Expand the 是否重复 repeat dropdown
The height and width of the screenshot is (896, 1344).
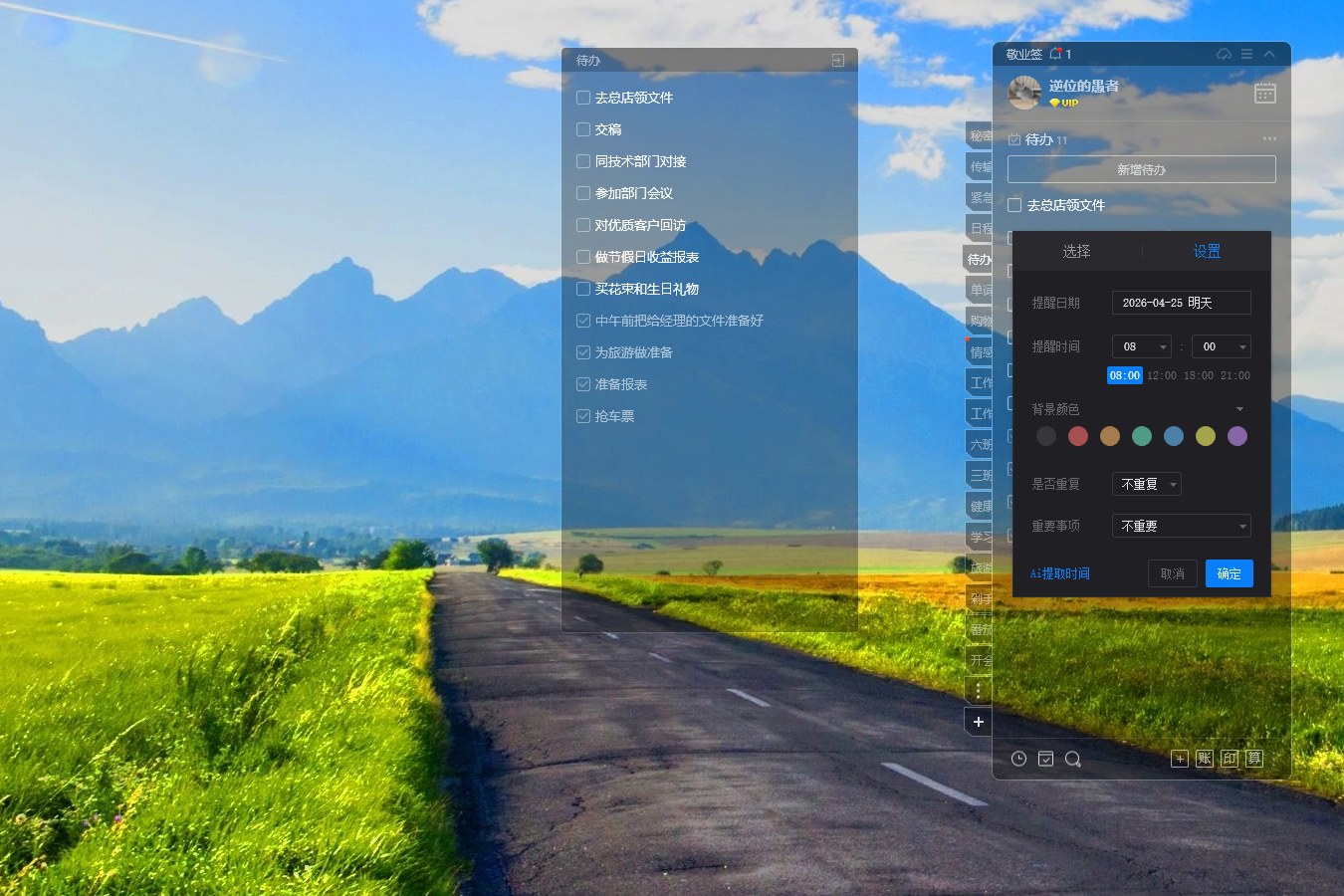(1146, 484)
